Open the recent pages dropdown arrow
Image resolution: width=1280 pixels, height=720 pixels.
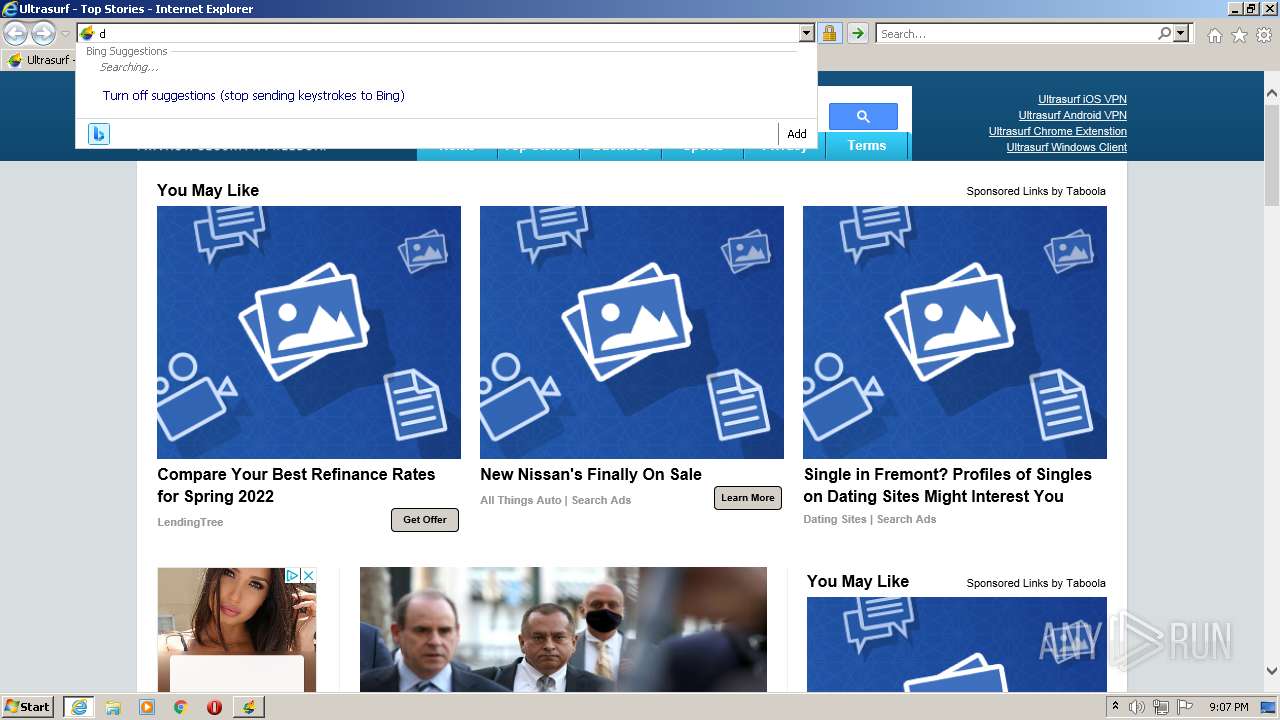point(65,34)
